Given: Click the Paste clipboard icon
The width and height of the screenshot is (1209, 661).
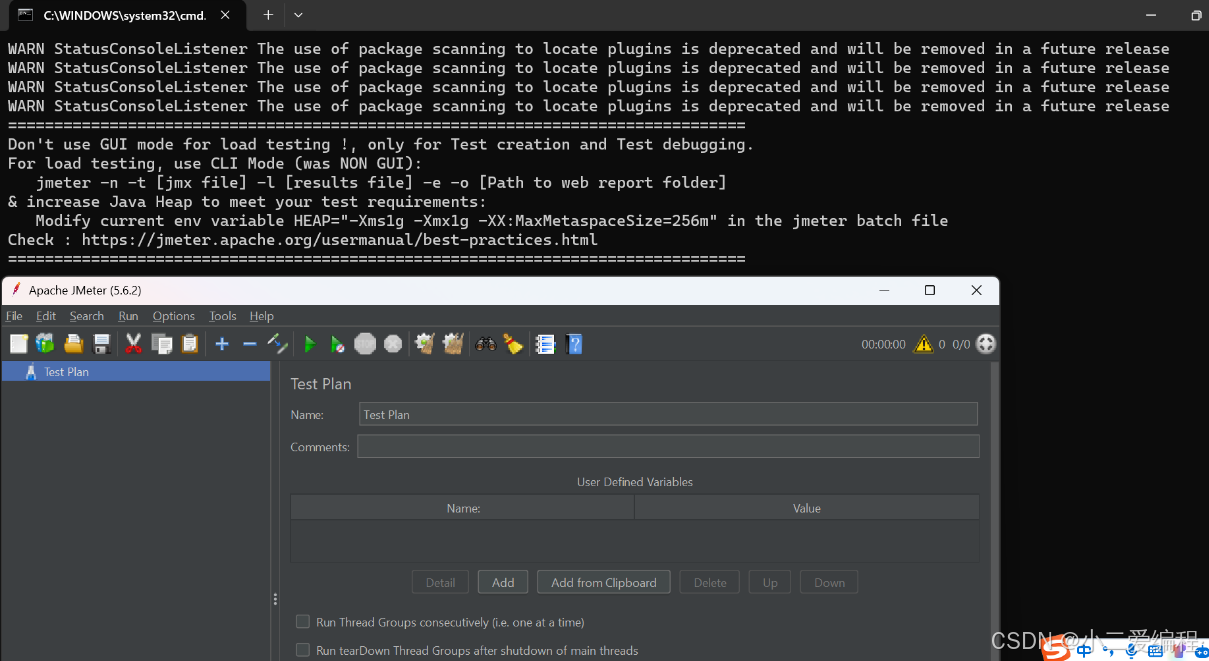Looking at the screenshot, I should click(x=189, y=344).
